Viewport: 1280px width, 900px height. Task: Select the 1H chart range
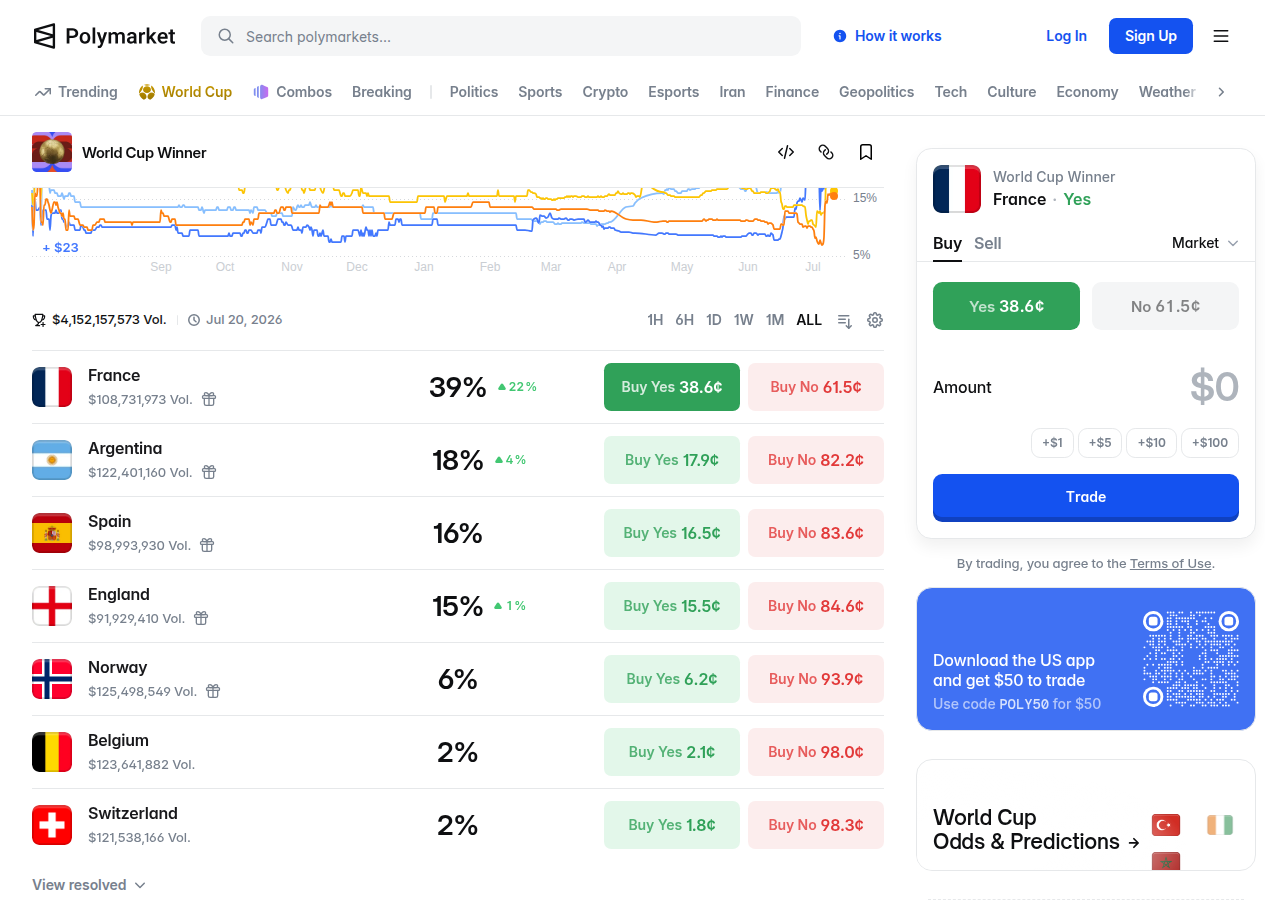tap(655, 320)
